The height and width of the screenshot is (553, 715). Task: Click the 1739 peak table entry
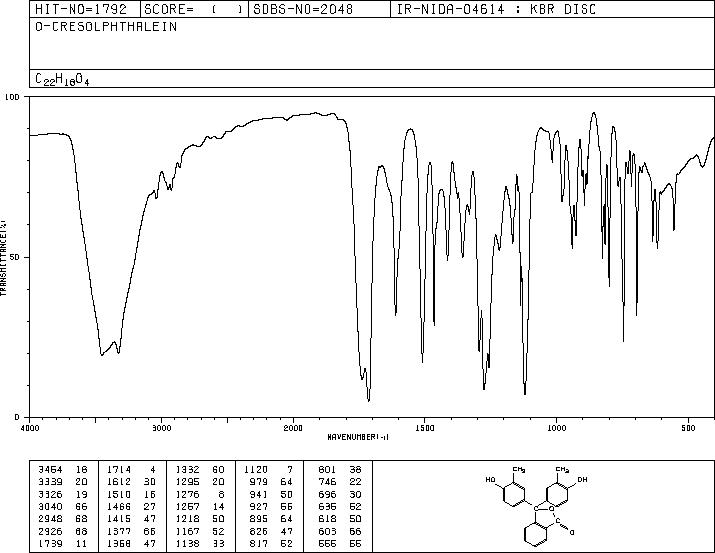(50, 544)
